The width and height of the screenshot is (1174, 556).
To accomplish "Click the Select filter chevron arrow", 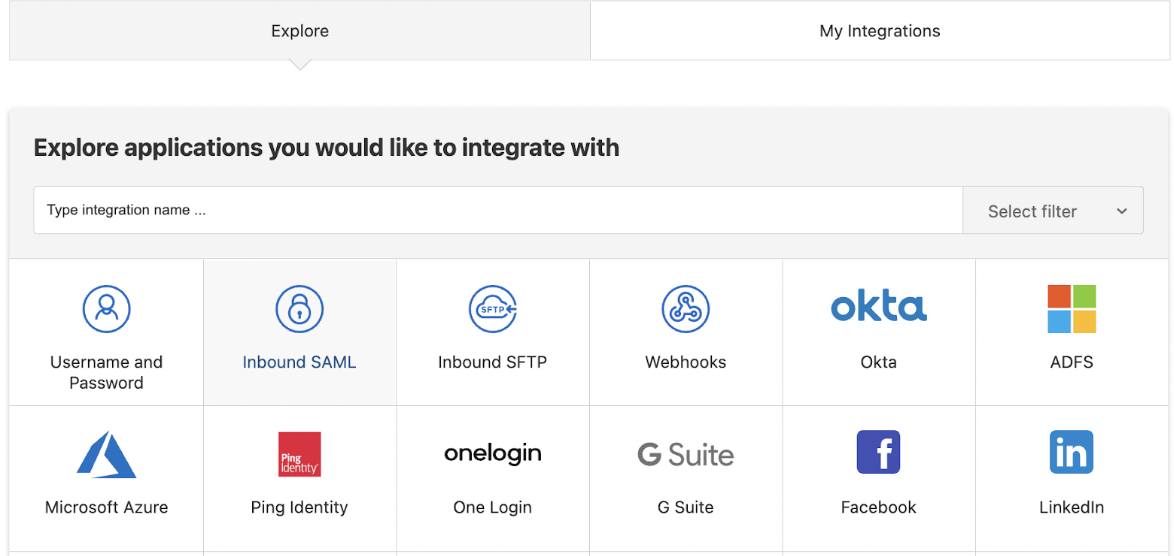I will point(1121,211).
